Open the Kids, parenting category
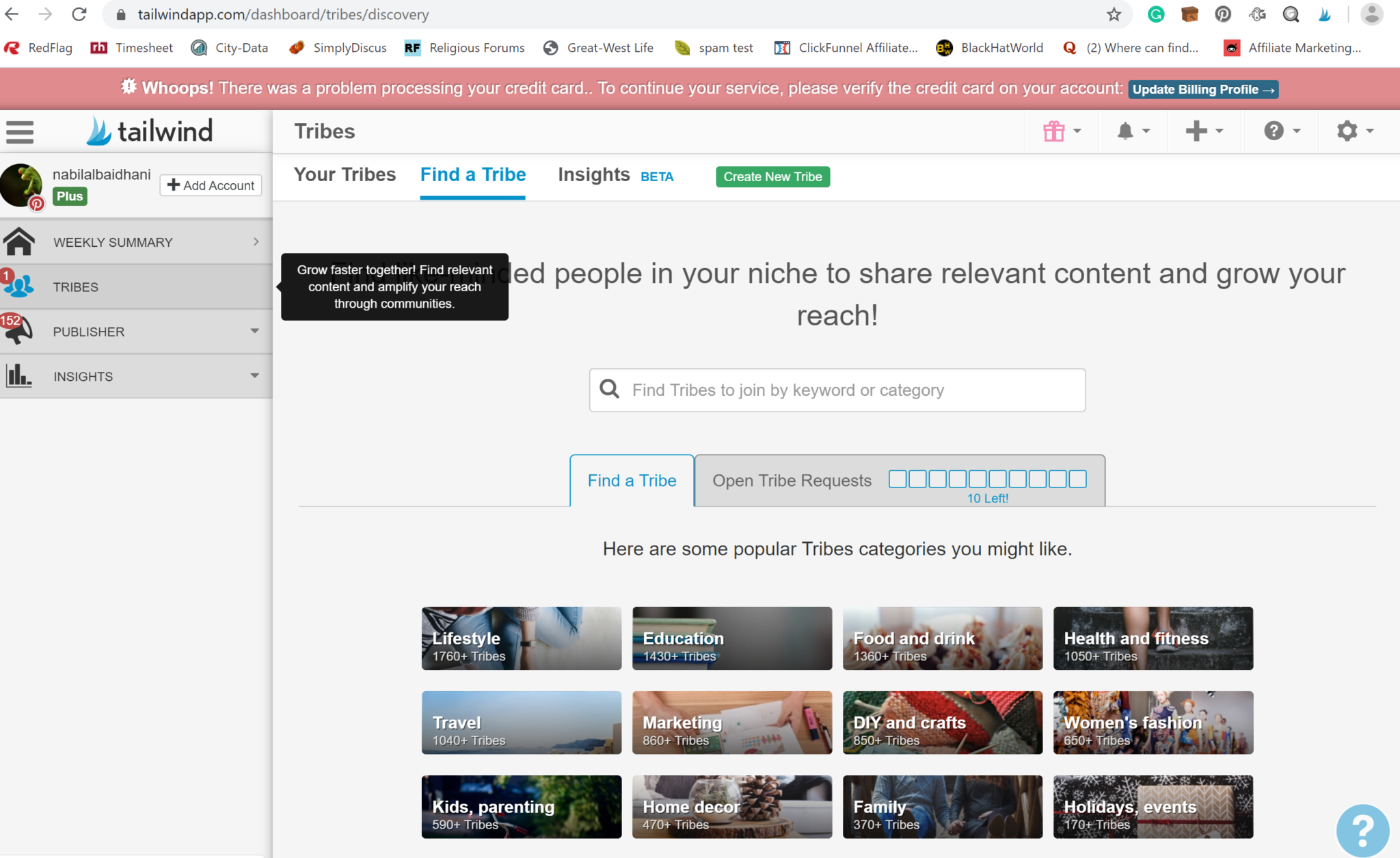Viewport: 1400px width, 858px height. click(x=522, y=807)
